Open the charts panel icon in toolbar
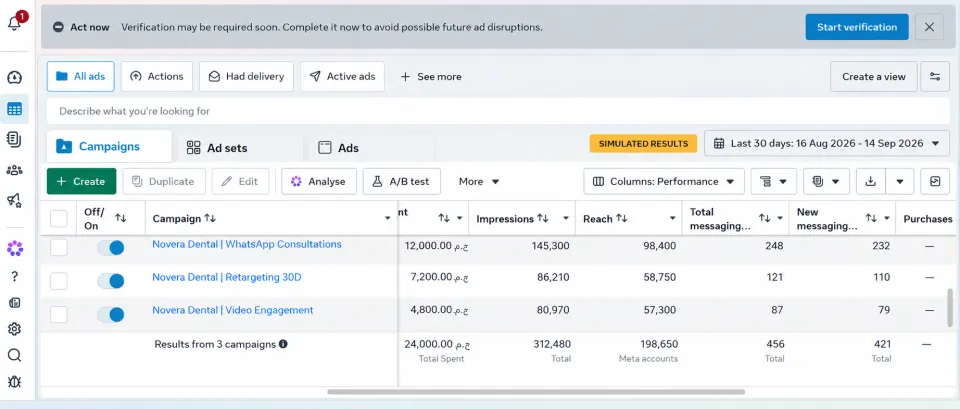 tap(935, 181)
